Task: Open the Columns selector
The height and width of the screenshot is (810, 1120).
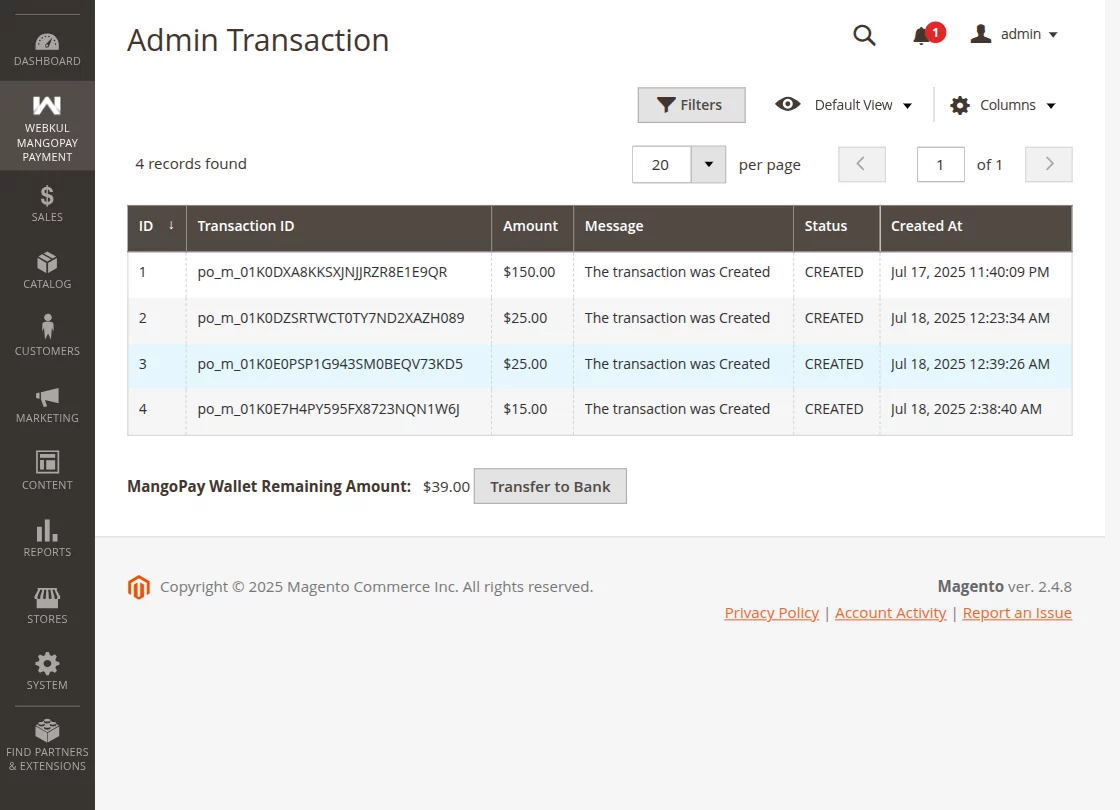Action: tap(1001, 104)
